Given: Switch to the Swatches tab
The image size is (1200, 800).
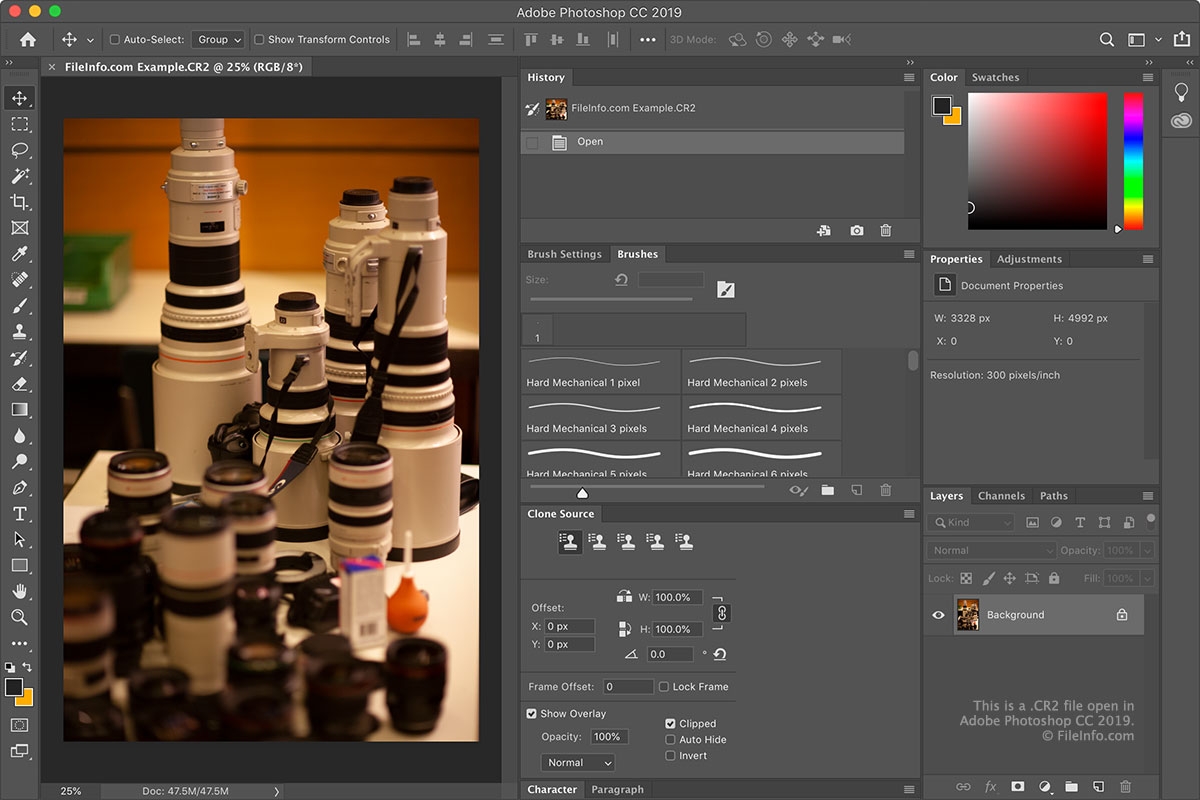Looking at the screenshot, I should (x=995, y=78).
